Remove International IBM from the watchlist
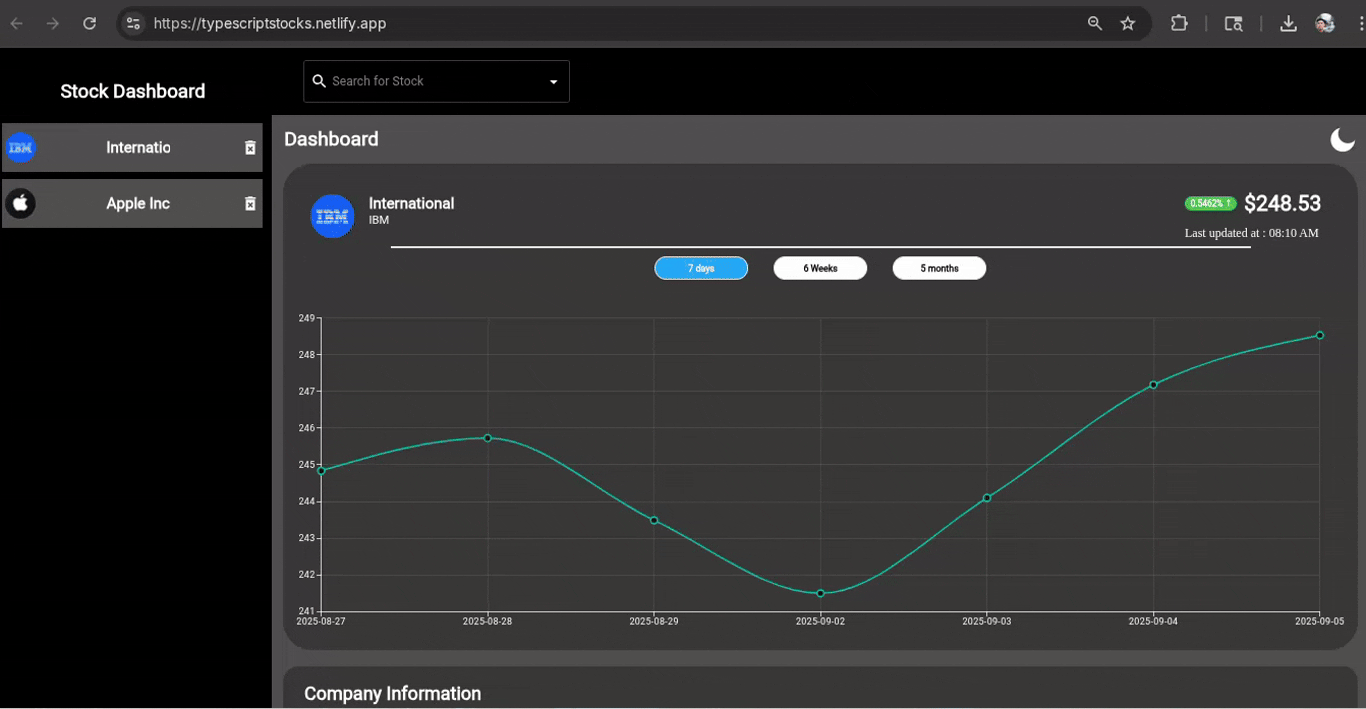 [250, 147]
